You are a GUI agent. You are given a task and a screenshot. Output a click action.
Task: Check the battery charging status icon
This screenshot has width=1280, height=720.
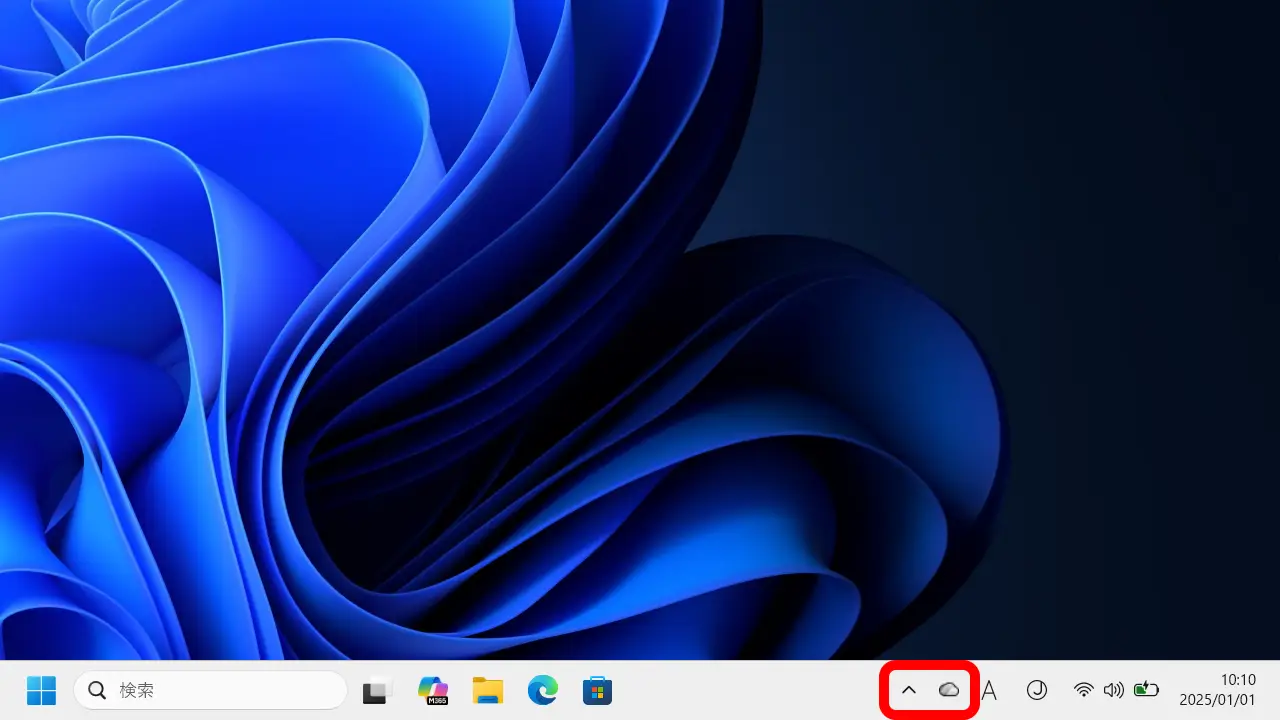click(x=1146, y=690)
